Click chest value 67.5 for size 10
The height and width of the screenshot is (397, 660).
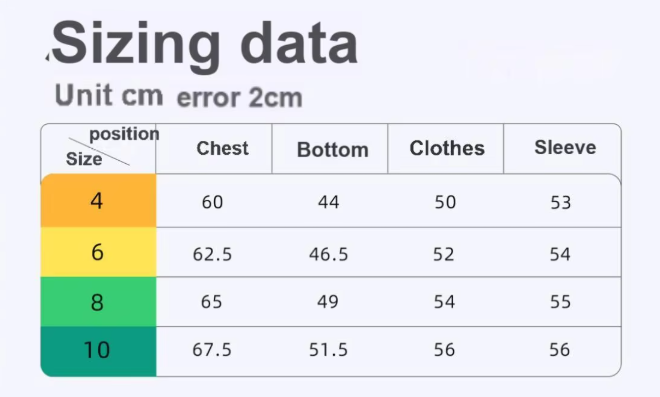(212, 350)
